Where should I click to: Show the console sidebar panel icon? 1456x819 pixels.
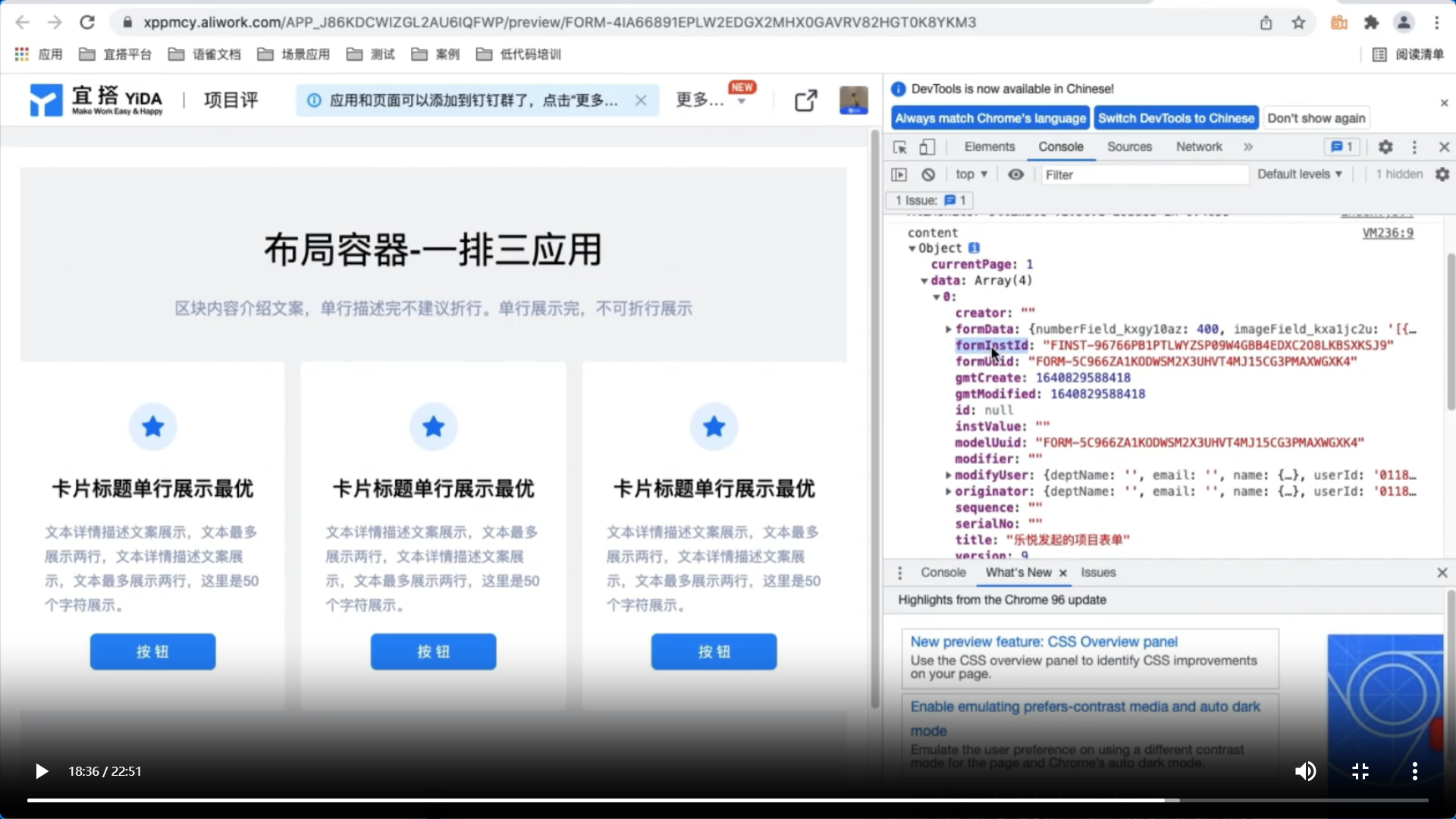(x=899, y=174)
